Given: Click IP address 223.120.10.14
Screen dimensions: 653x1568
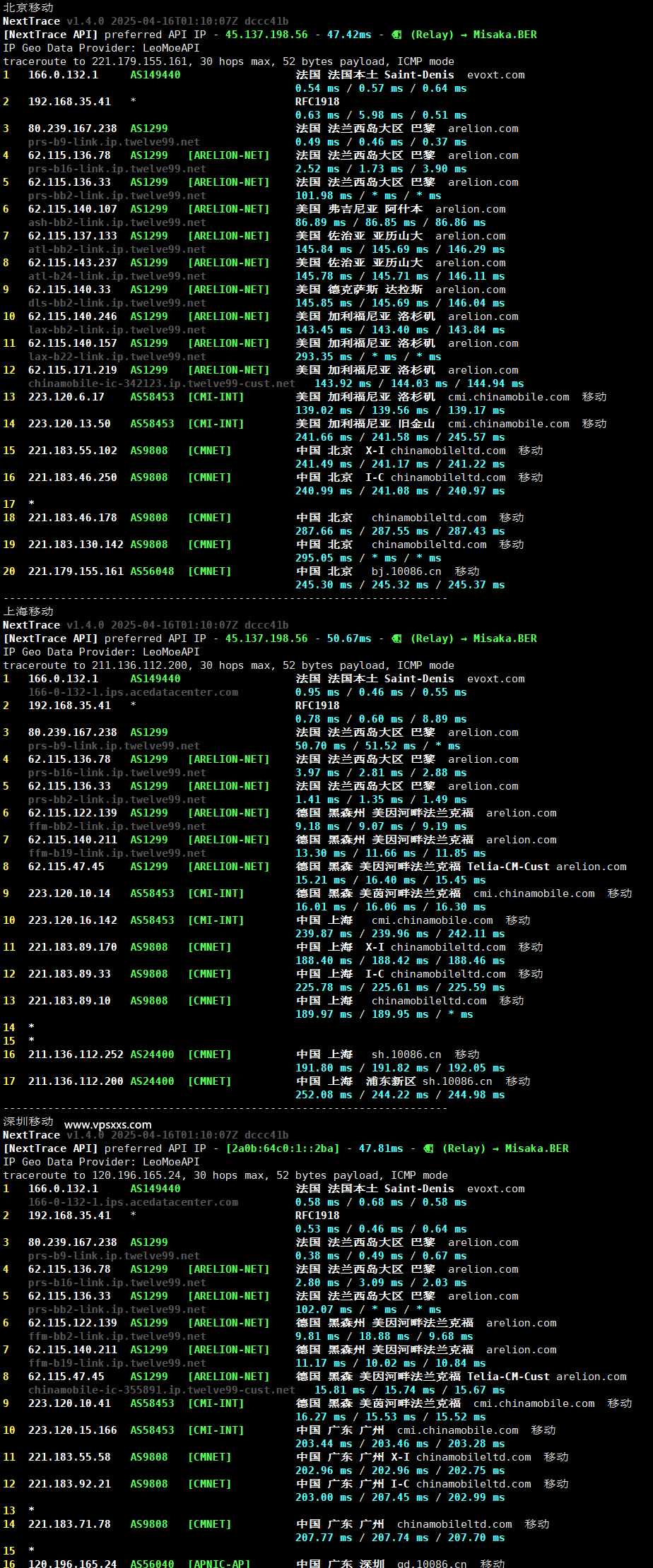Looking at the screenshot, I should point(70,893).
